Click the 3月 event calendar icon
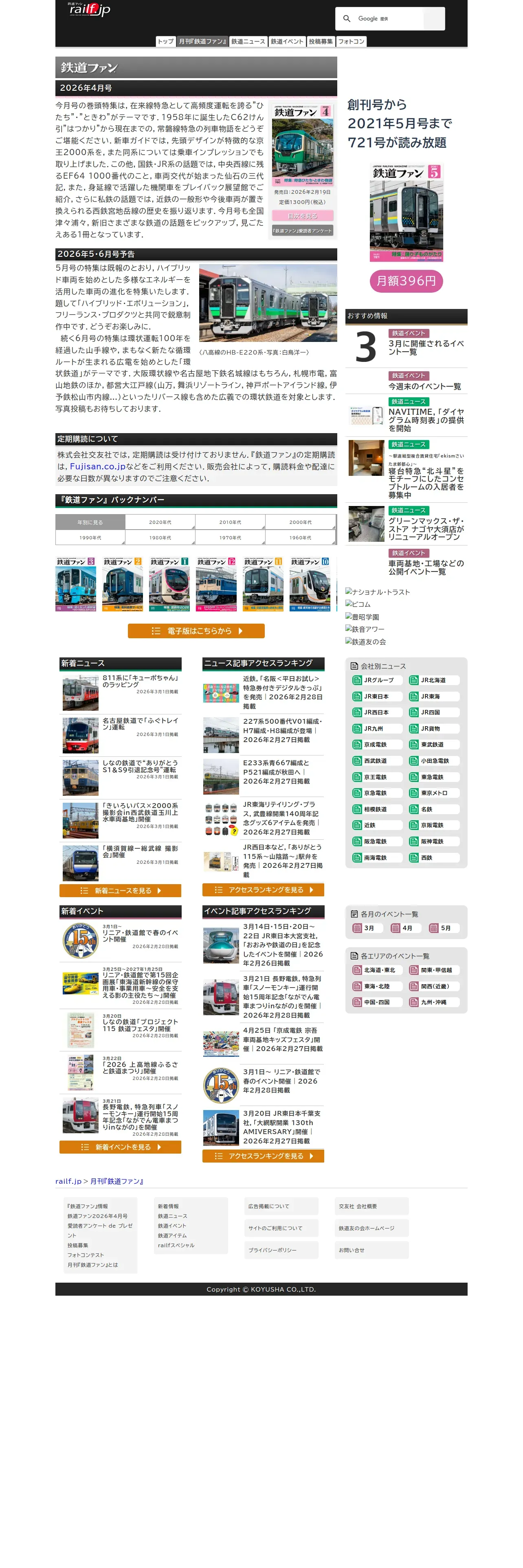 (x=357, y=928)
